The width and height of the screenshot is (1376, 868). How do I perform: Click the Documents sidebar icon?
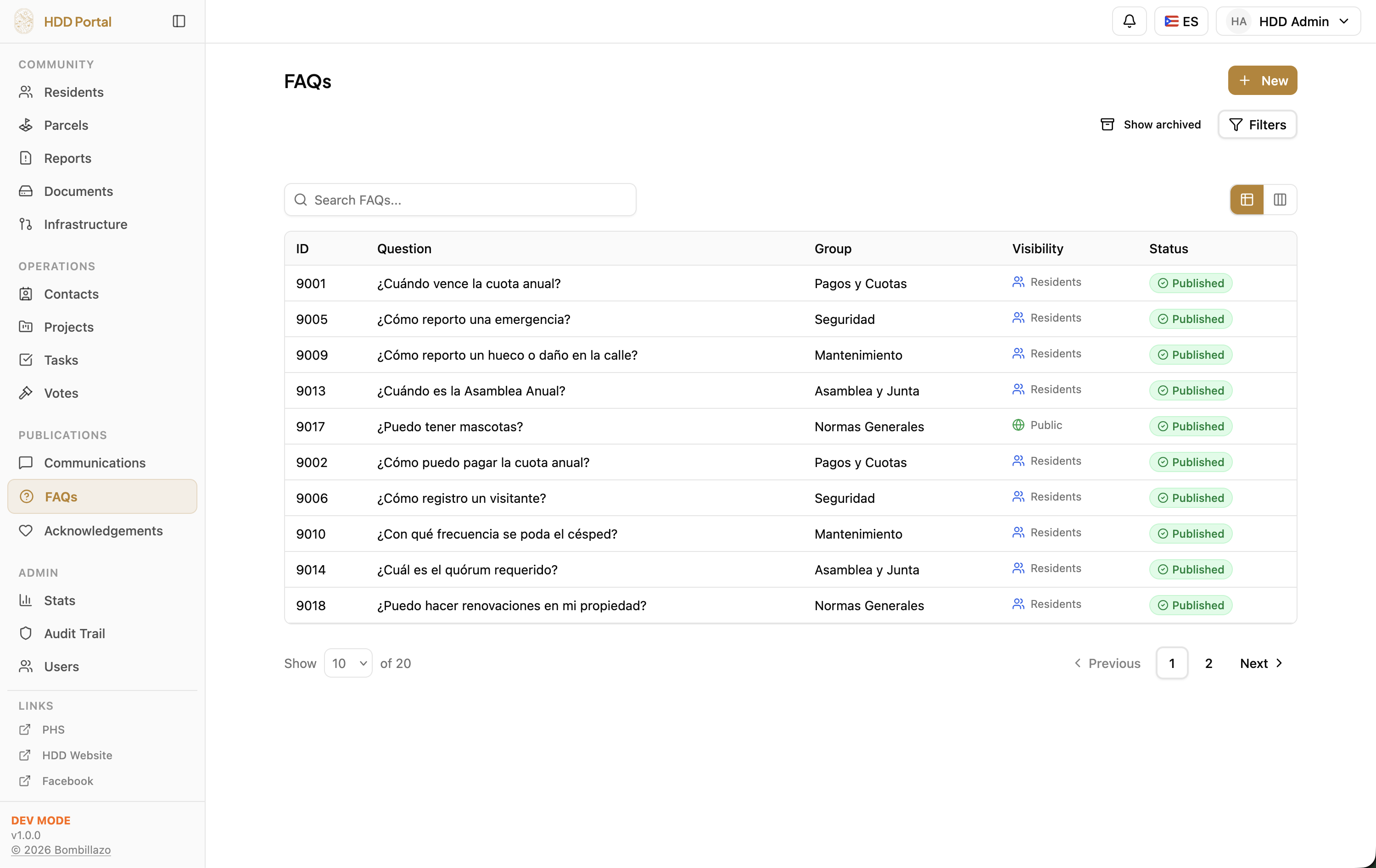point(26,191)
